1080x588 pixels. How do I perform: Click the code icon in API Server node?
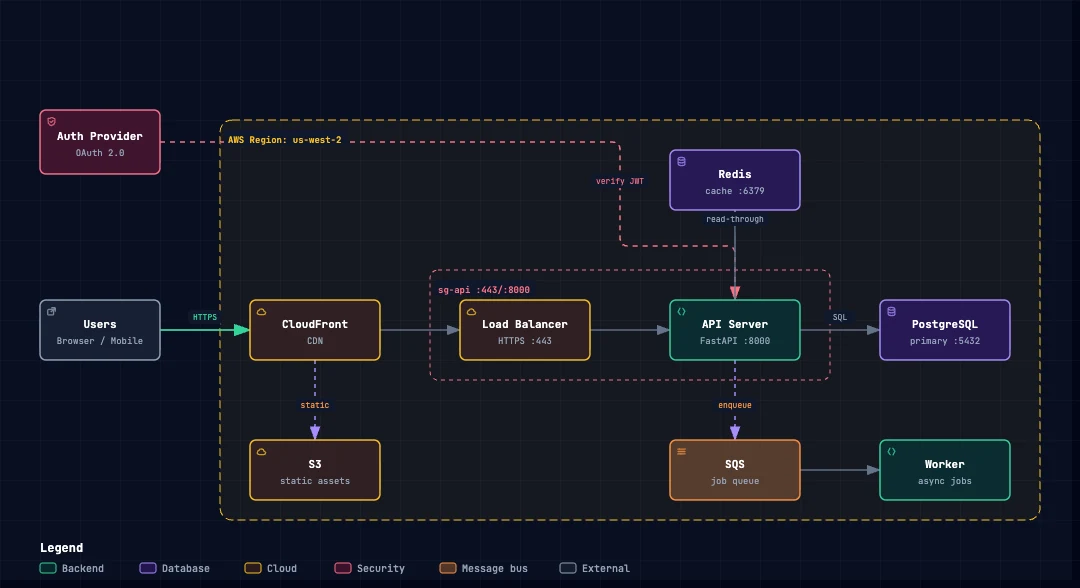[x=682, y=312]
